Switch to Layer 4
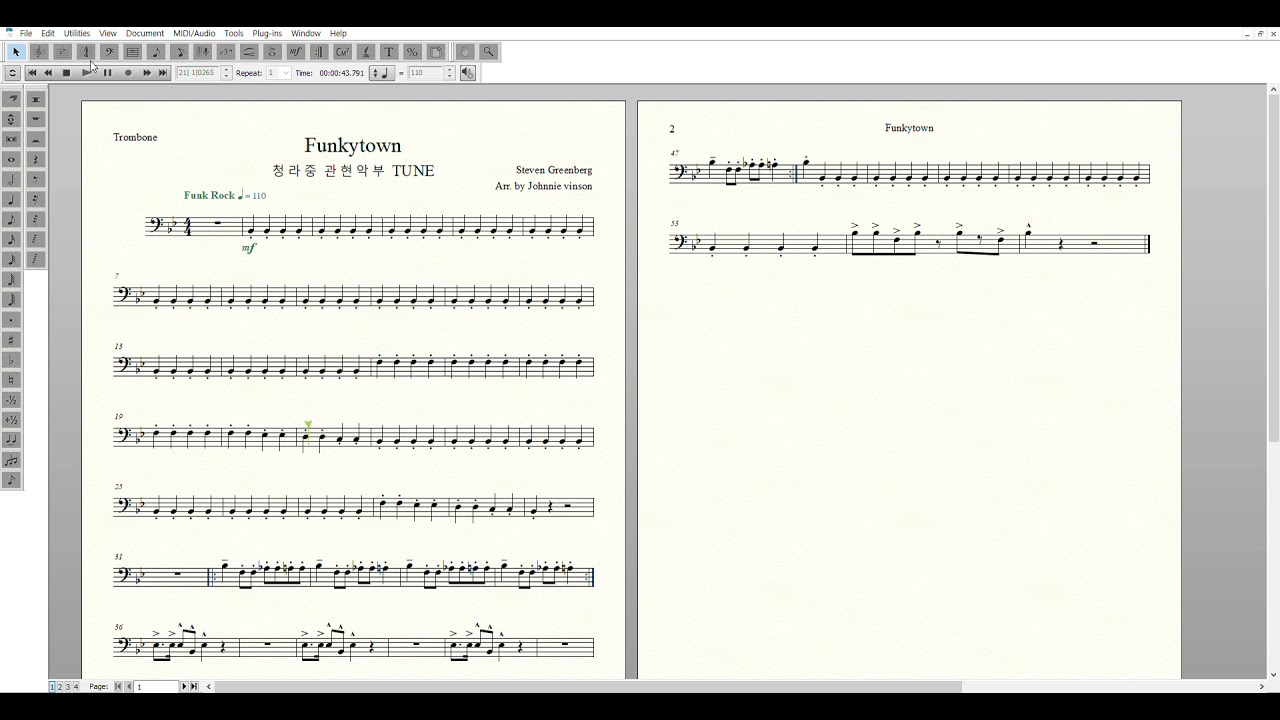This screenshot has width=1280, height=720. [x=75, y=686]
